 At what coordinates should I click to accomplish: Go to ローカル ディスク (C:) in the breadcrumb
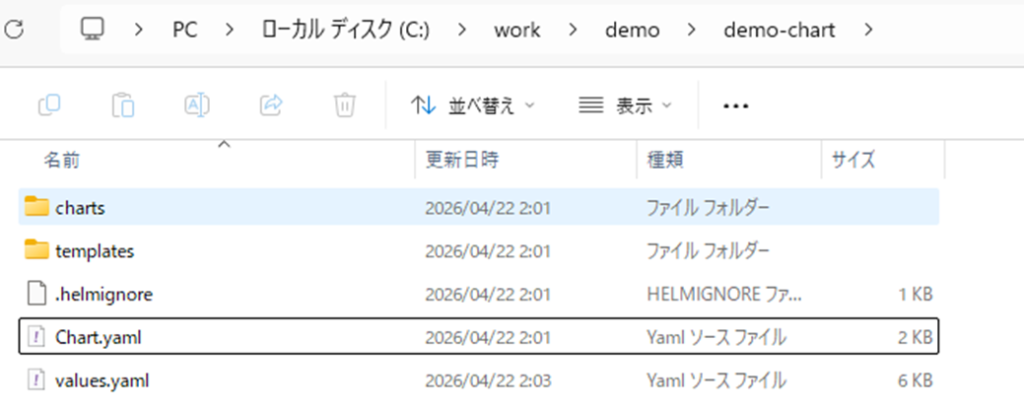tap(344, 30)
